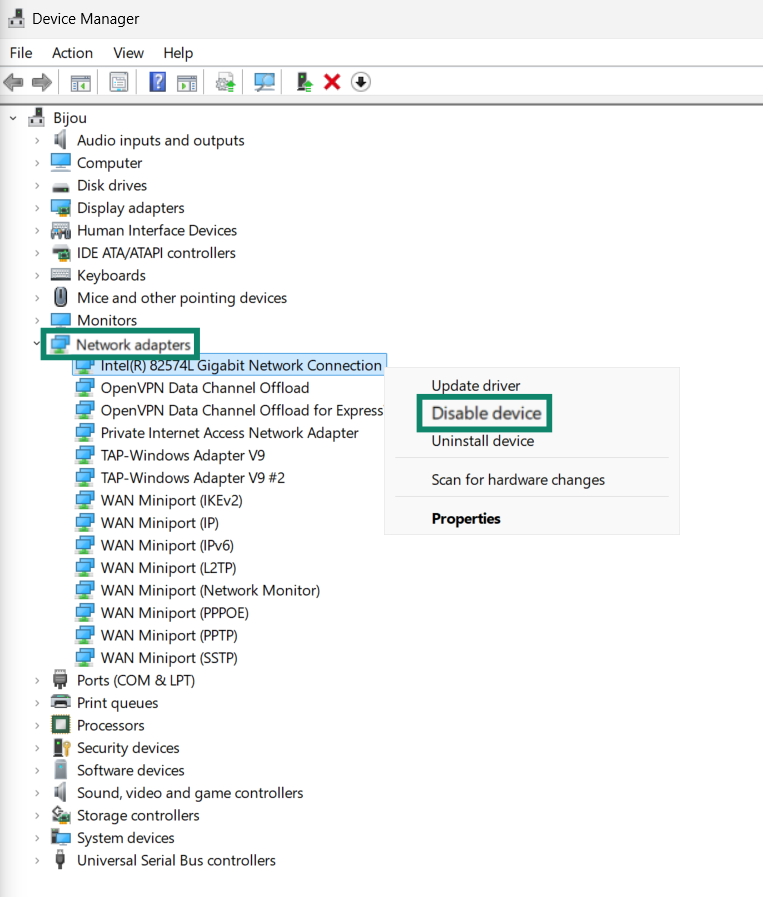The width and height of the screenshot is (763, 897).
Task: Collapse the Network adapters category
Action: tap(37, 343)
